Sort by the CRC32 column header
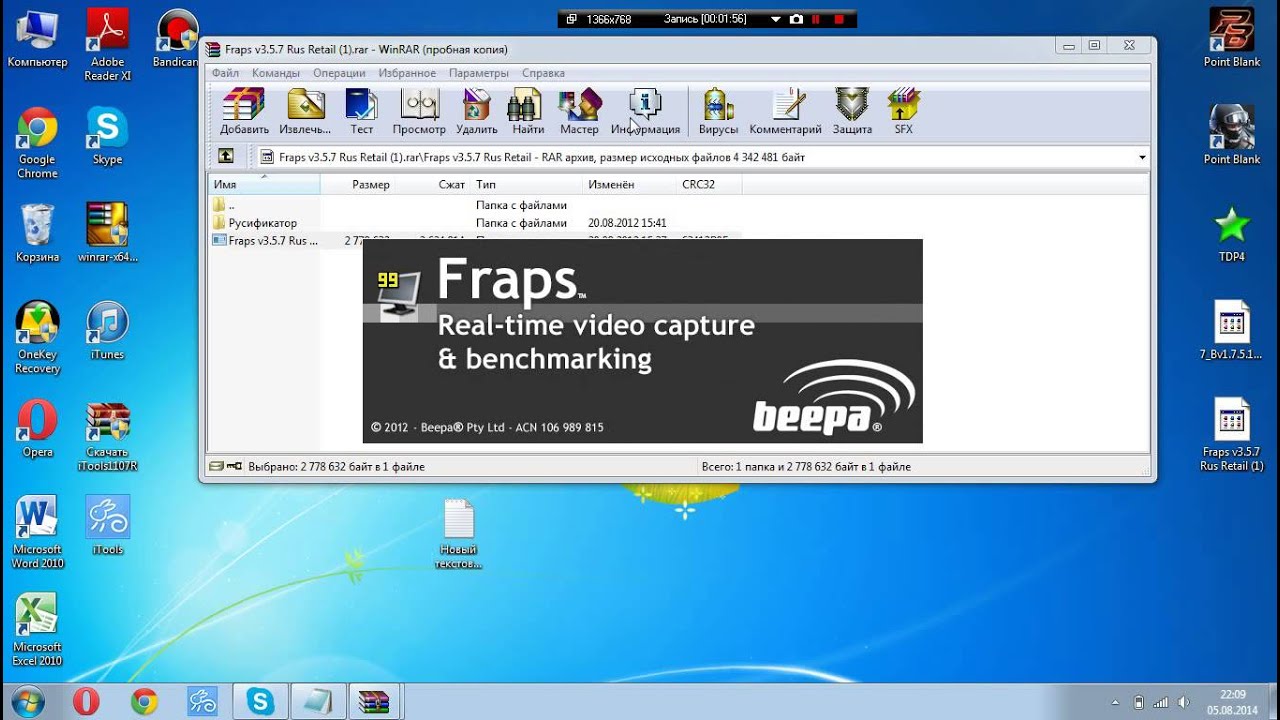 [709, 184]
